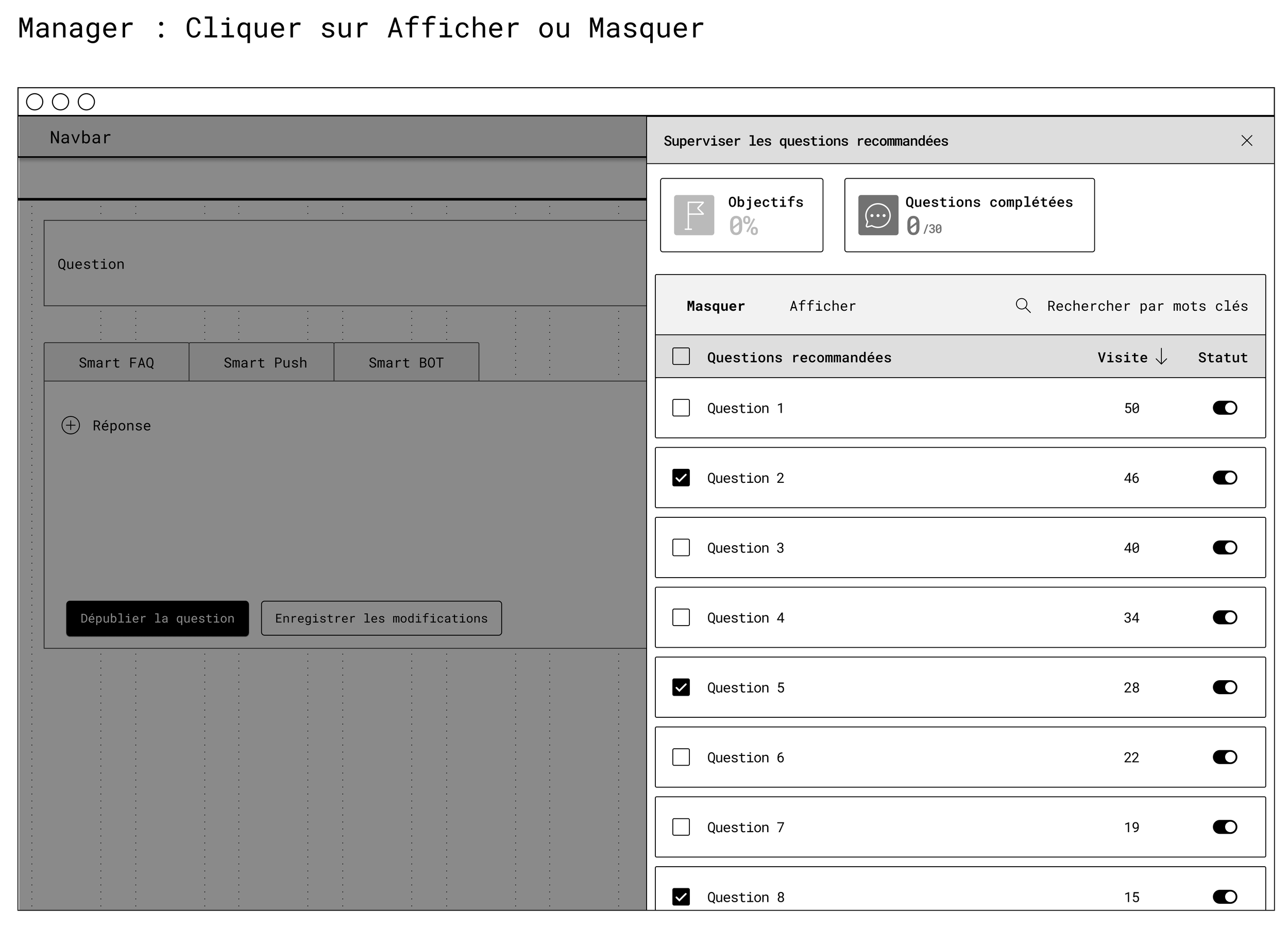The height and width of the screenshot is (927, 1288).
Task: Check the Question 1 checkbox
Action: pos(681,408)
